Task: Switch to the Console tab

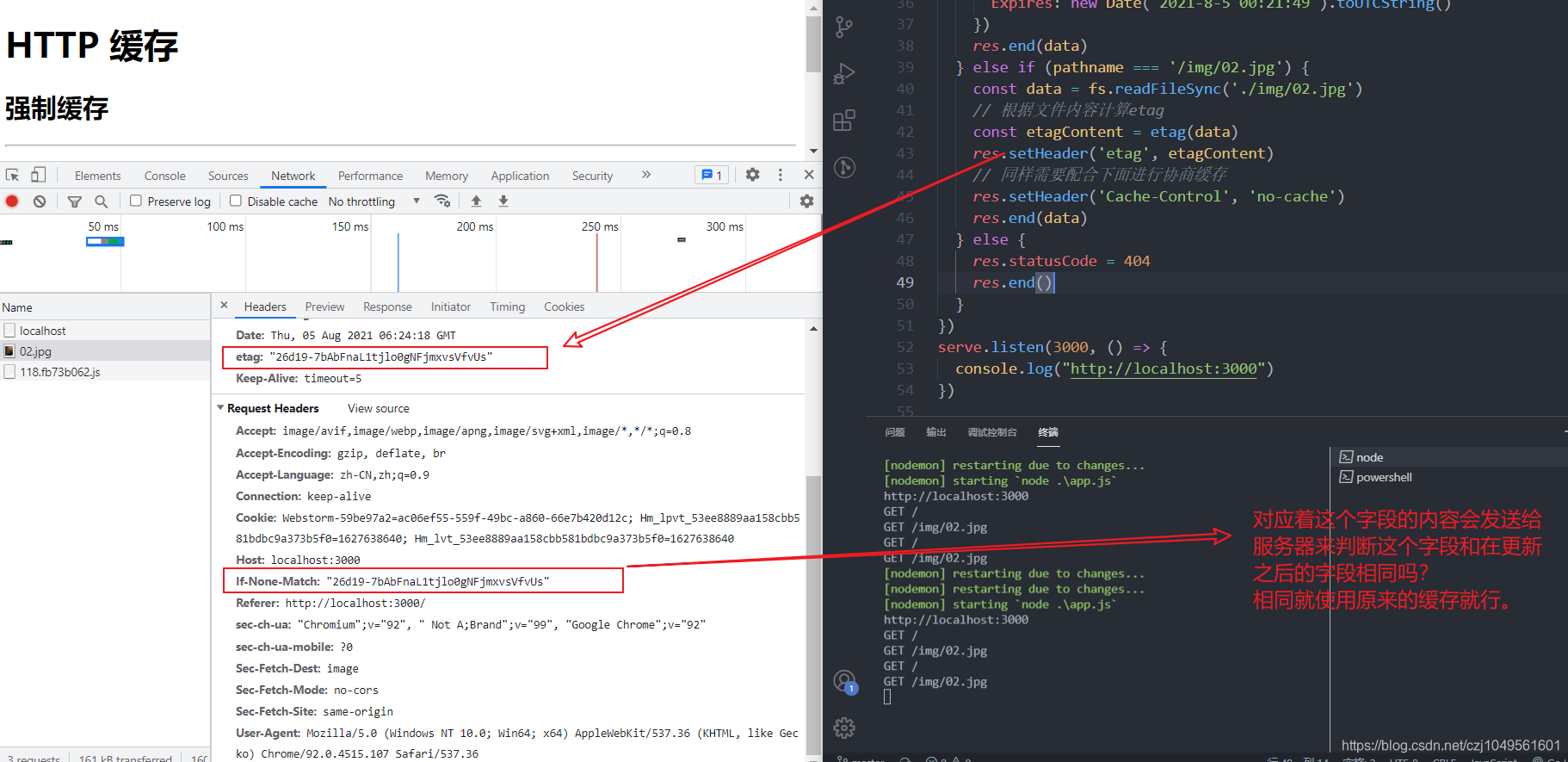Action: tap(165, 176)
